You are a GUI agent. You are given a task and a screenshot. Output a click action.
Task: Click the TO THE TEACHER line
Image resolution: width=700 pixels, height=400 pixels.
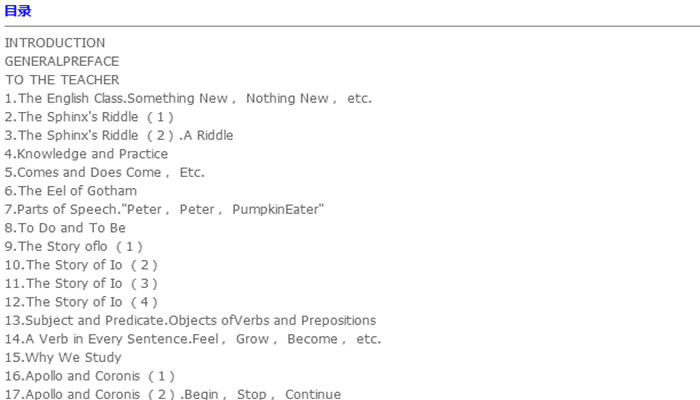point(62,80)
